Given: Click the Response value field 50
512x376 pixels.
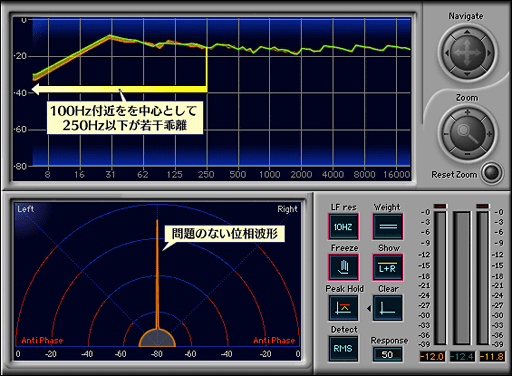Looking at the screenshot, I should 387,354.
